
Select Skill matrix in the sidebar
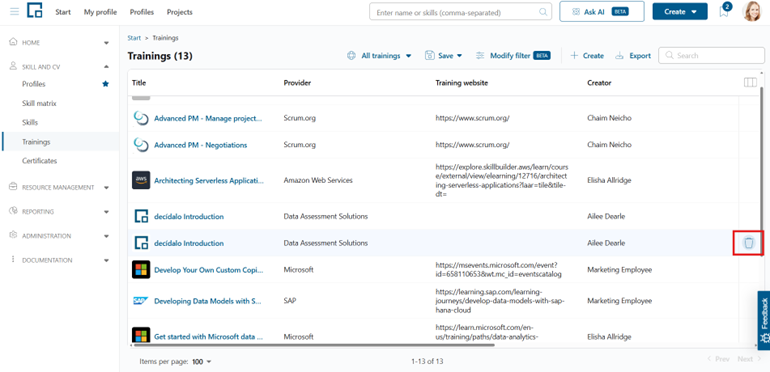click(x=39, y=104)
